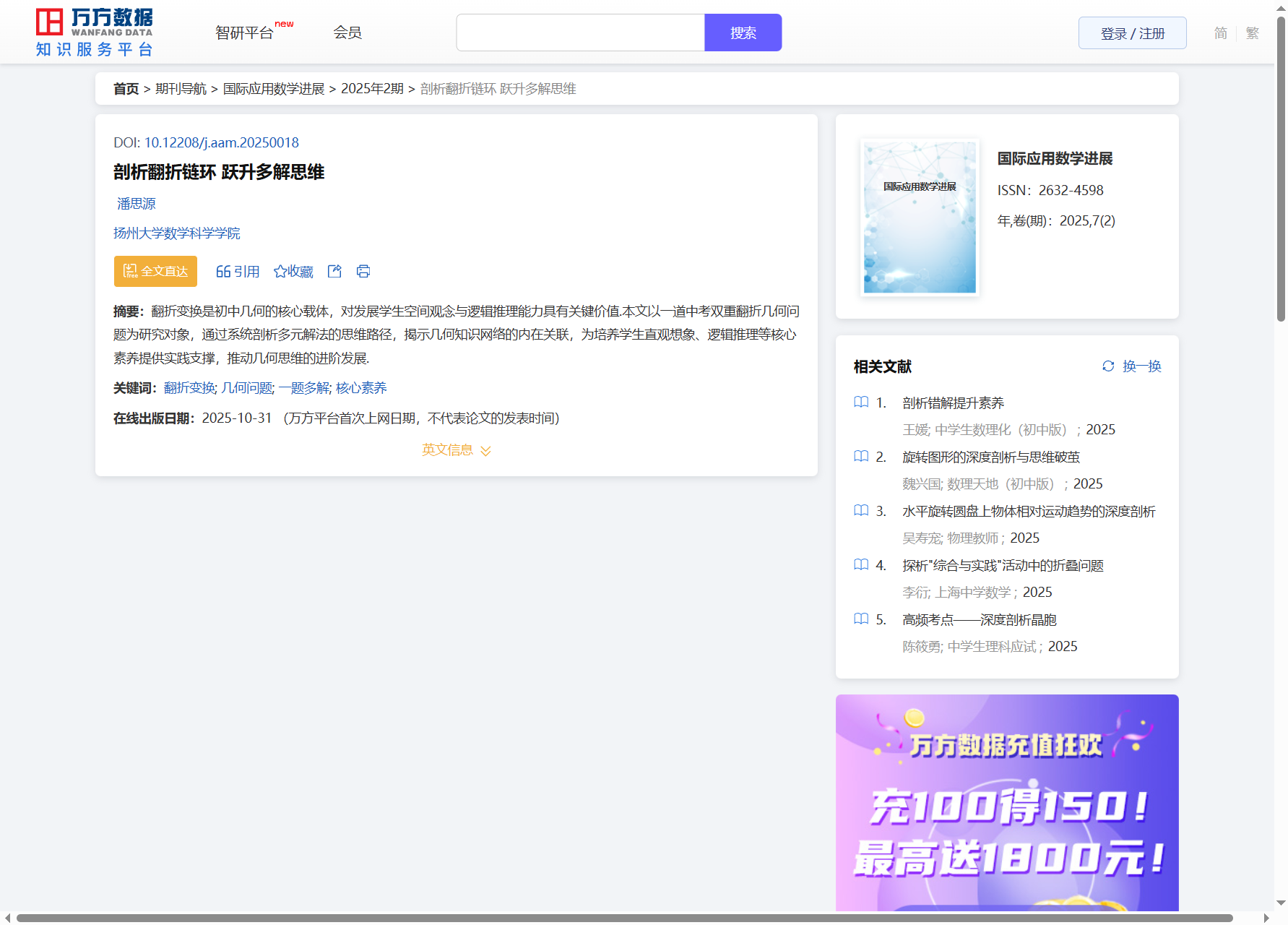Click the 全文直达 full text button
The width and height of the screenshot is (1288, 925).
pyautogui.click(x=155, y=272)
